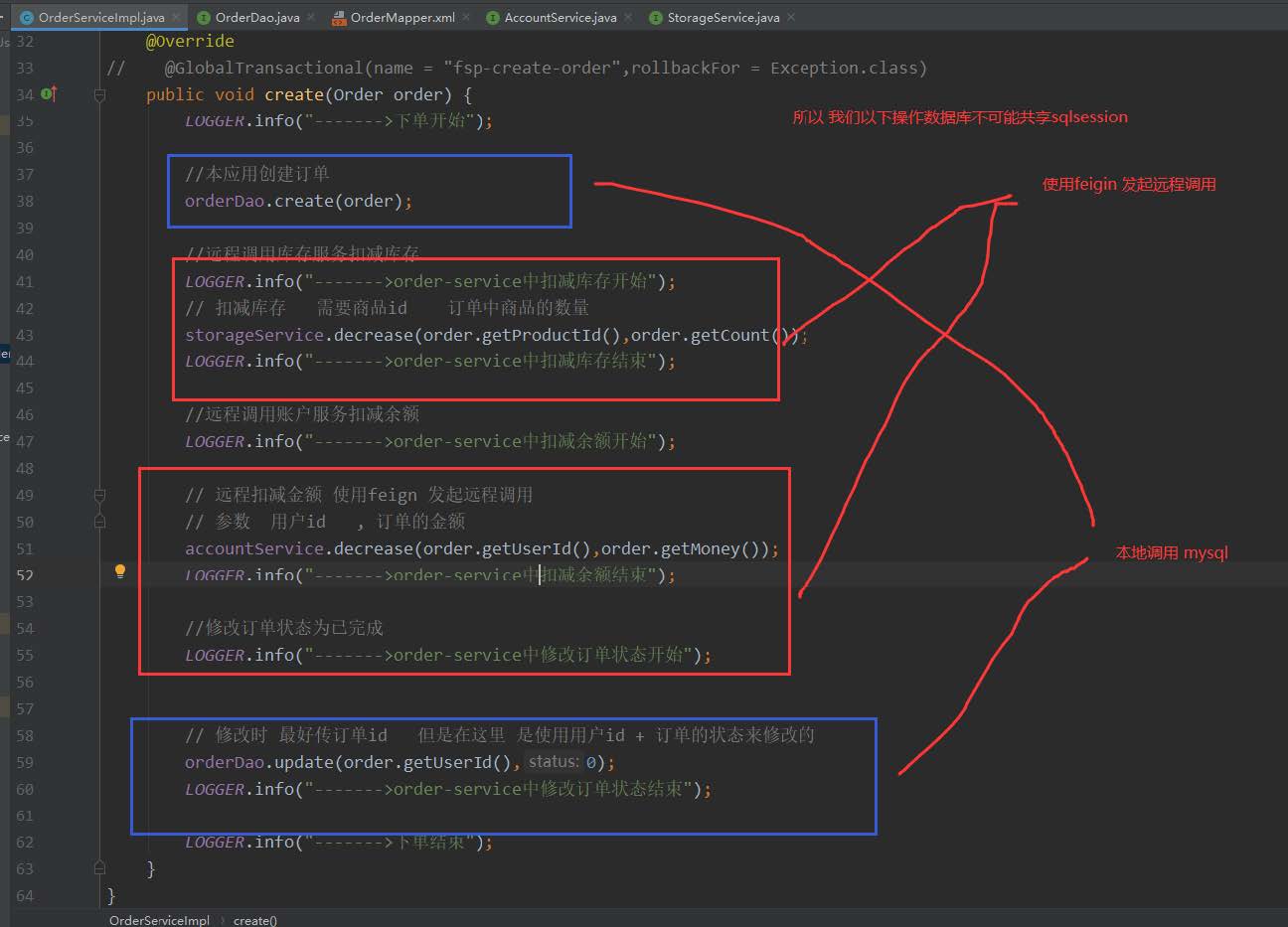This screenshot has height=927, width=1288.
Task: Click the yellow intention lightbulb on line 52
Action: click(x=120, y=571)
